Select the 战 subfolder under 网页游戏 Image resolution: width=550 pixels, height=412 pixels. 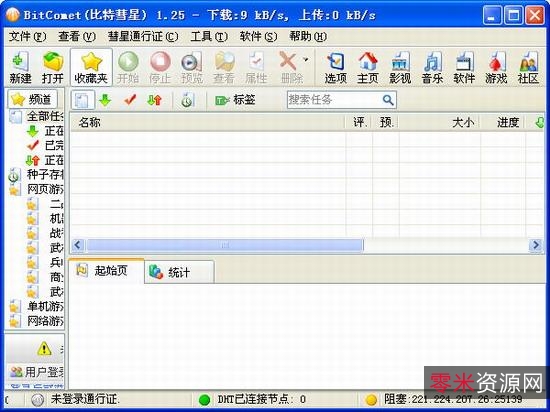46,233
